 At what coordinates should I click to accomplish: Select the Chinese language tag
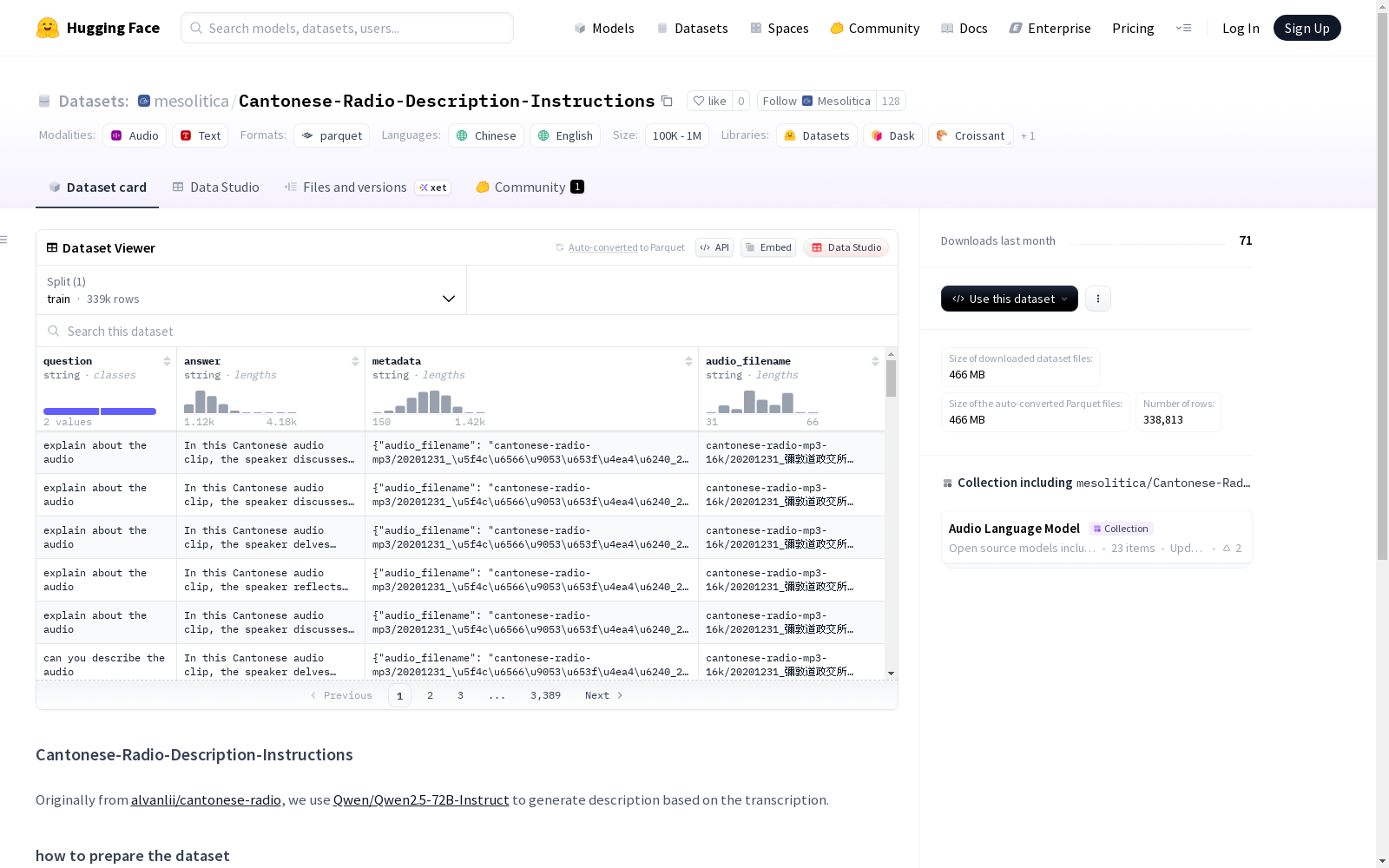[x=486, y=135]
